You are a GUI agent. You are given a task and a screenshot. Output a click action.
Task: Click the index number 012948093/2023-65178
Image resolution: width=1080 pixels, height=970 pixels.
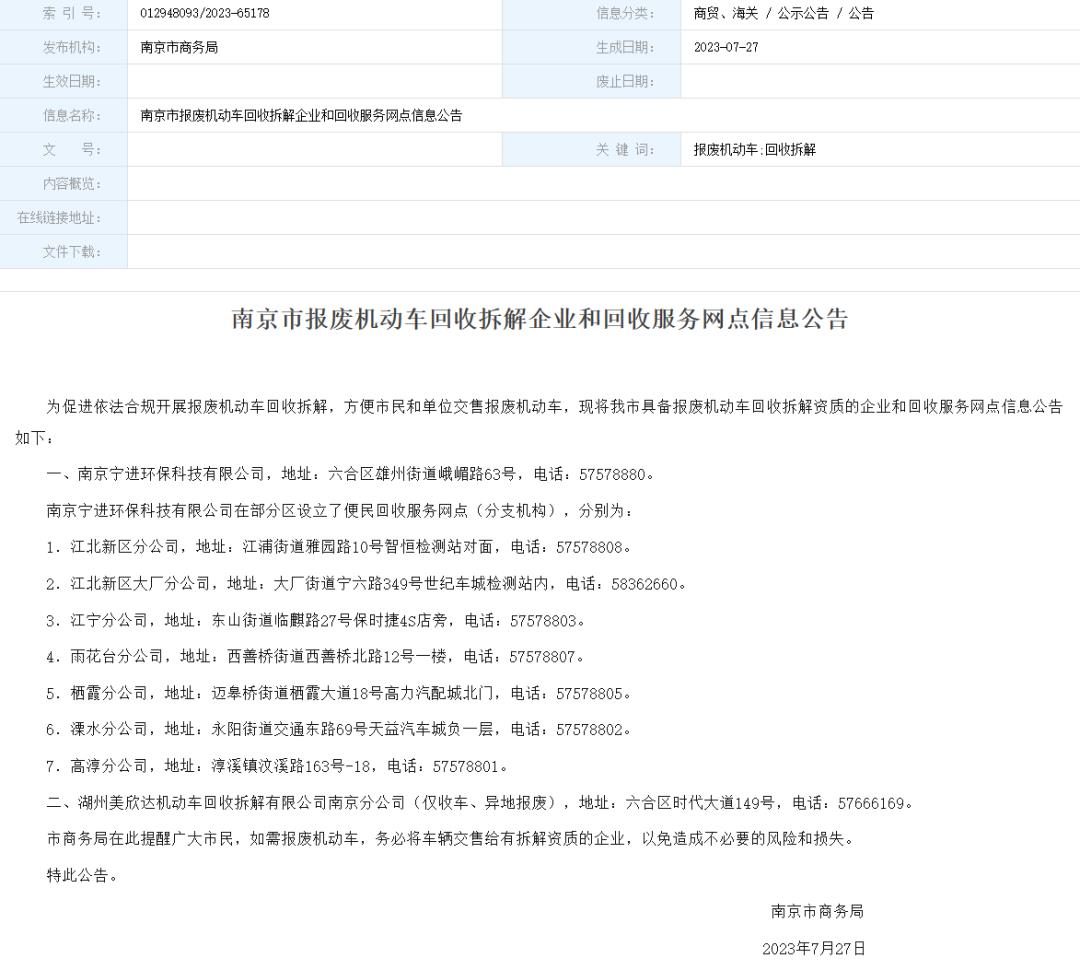click(x=205, y=14)
